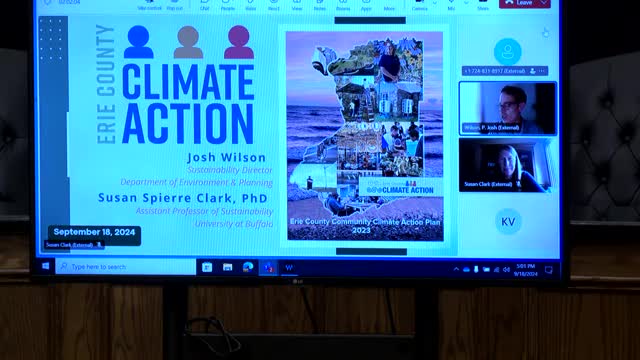
Task: Click the network tray icon
Action: coord(496,269)
